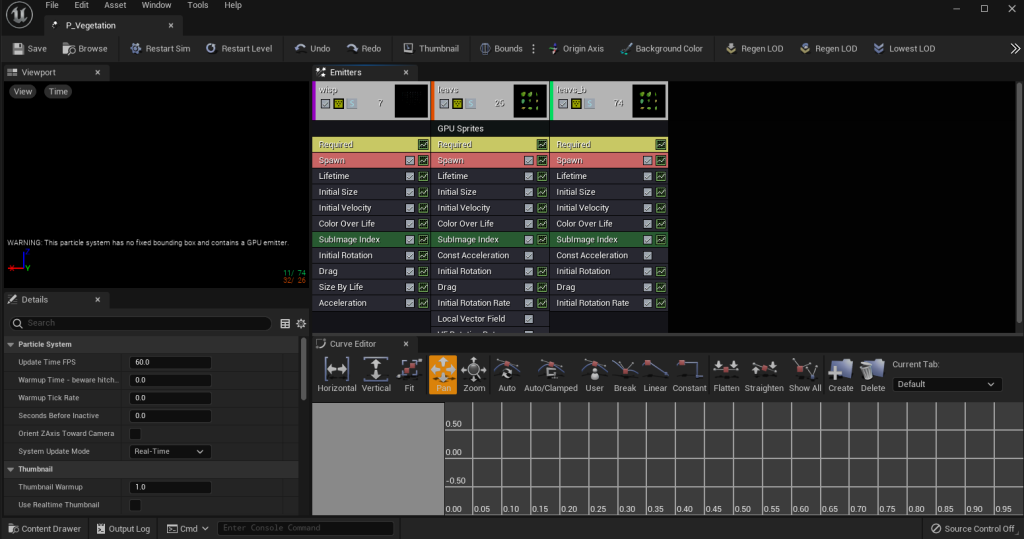
Task: Toggle the Local Vector Field module checkbox
Action: coord(529,319)
